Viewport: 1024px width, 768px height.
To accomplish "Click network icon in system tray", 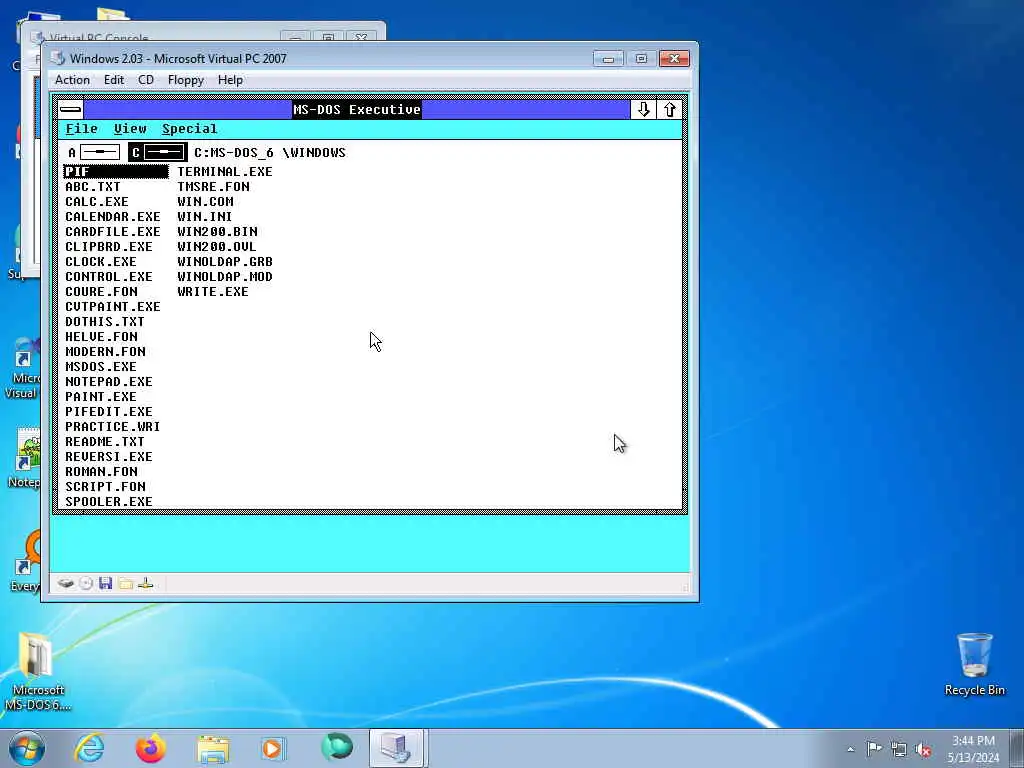I will (x=899, y=749).
